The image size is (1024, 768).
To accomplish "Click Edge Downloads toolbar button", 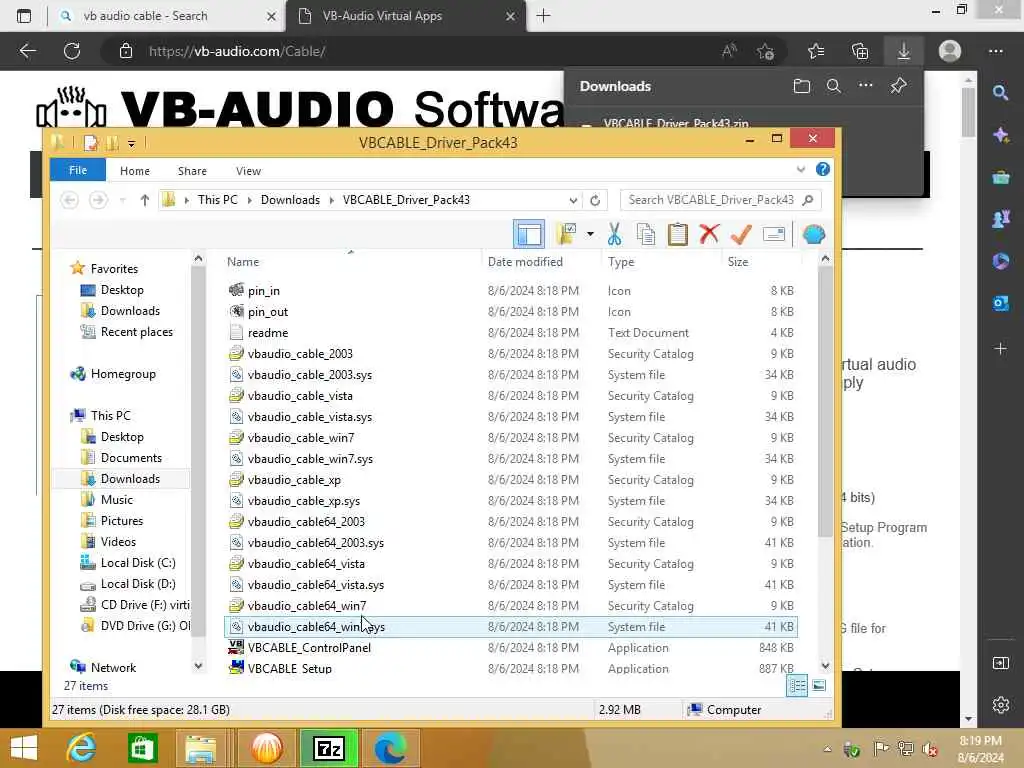I will click(903, 51).
